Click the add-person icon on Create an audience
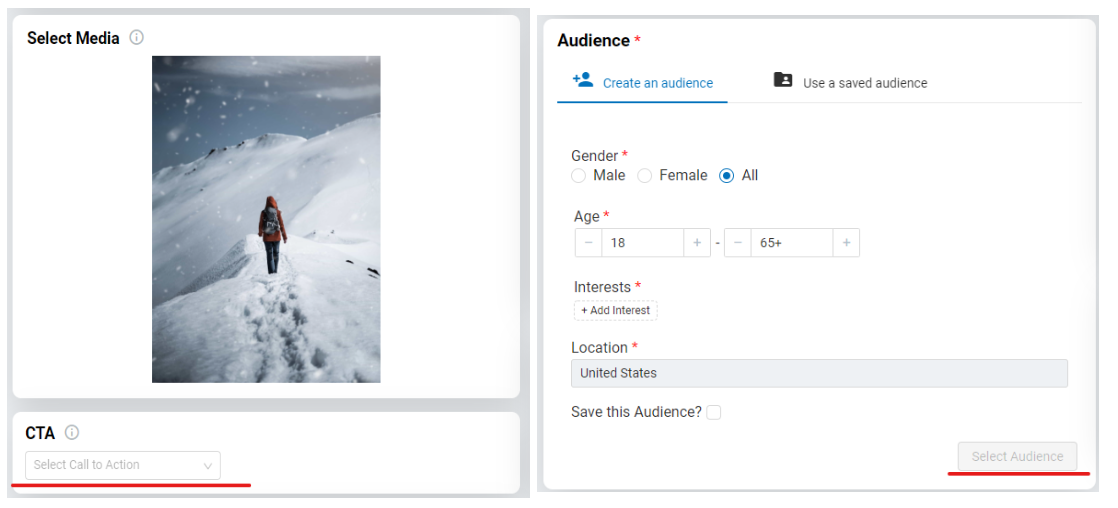The image size is (1118, 508). pyautogui.click(x=583, y=80)
